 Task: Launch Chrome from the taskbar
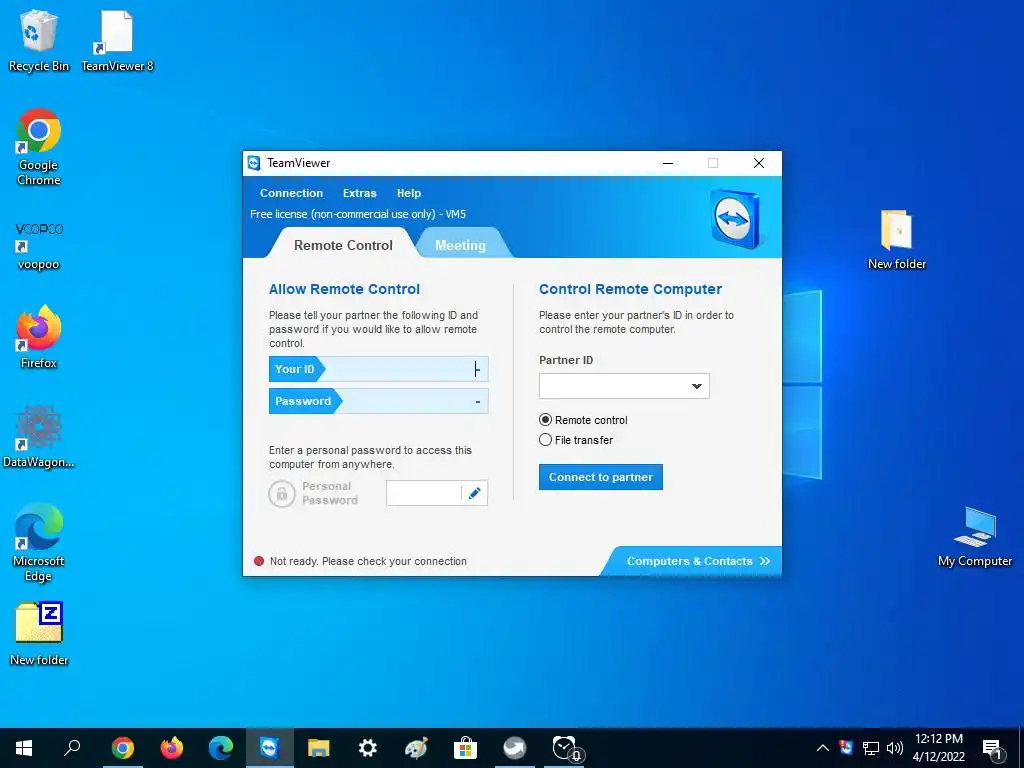coord(123,748)
